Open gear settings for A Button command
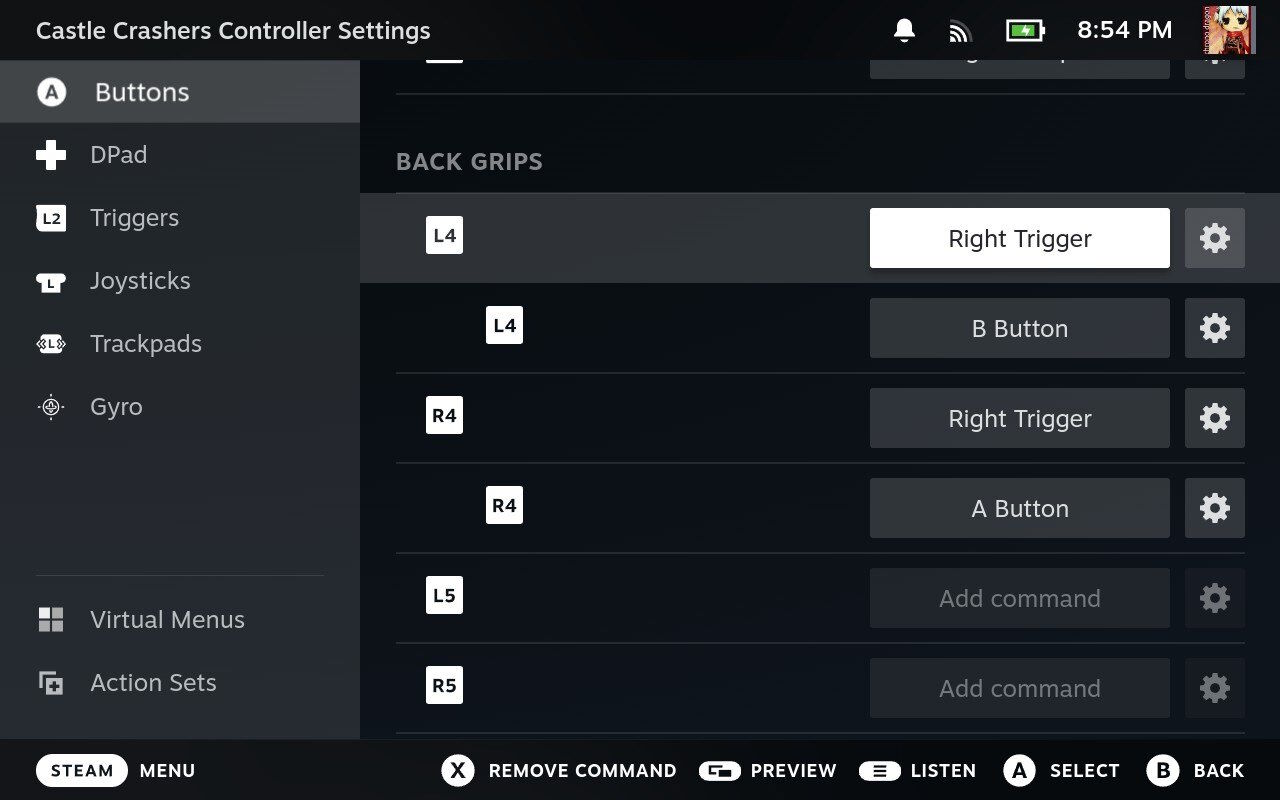1280x800 pixels. tap(1214, 508)
